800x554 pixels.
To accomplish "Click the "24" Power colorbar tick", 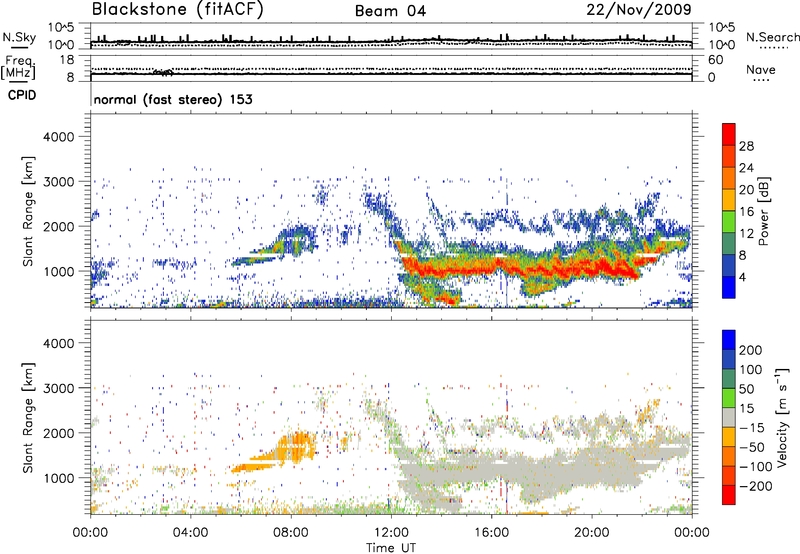I will coord(746,168).
